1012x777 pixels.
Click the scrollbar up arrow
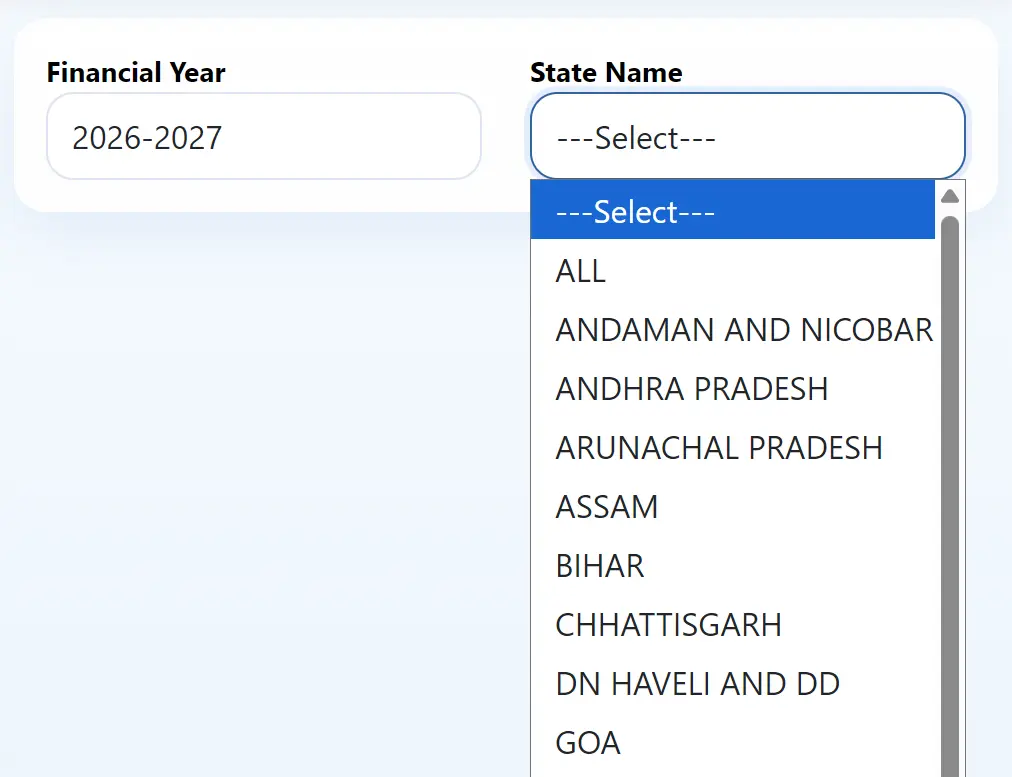(x=950, y=196)
